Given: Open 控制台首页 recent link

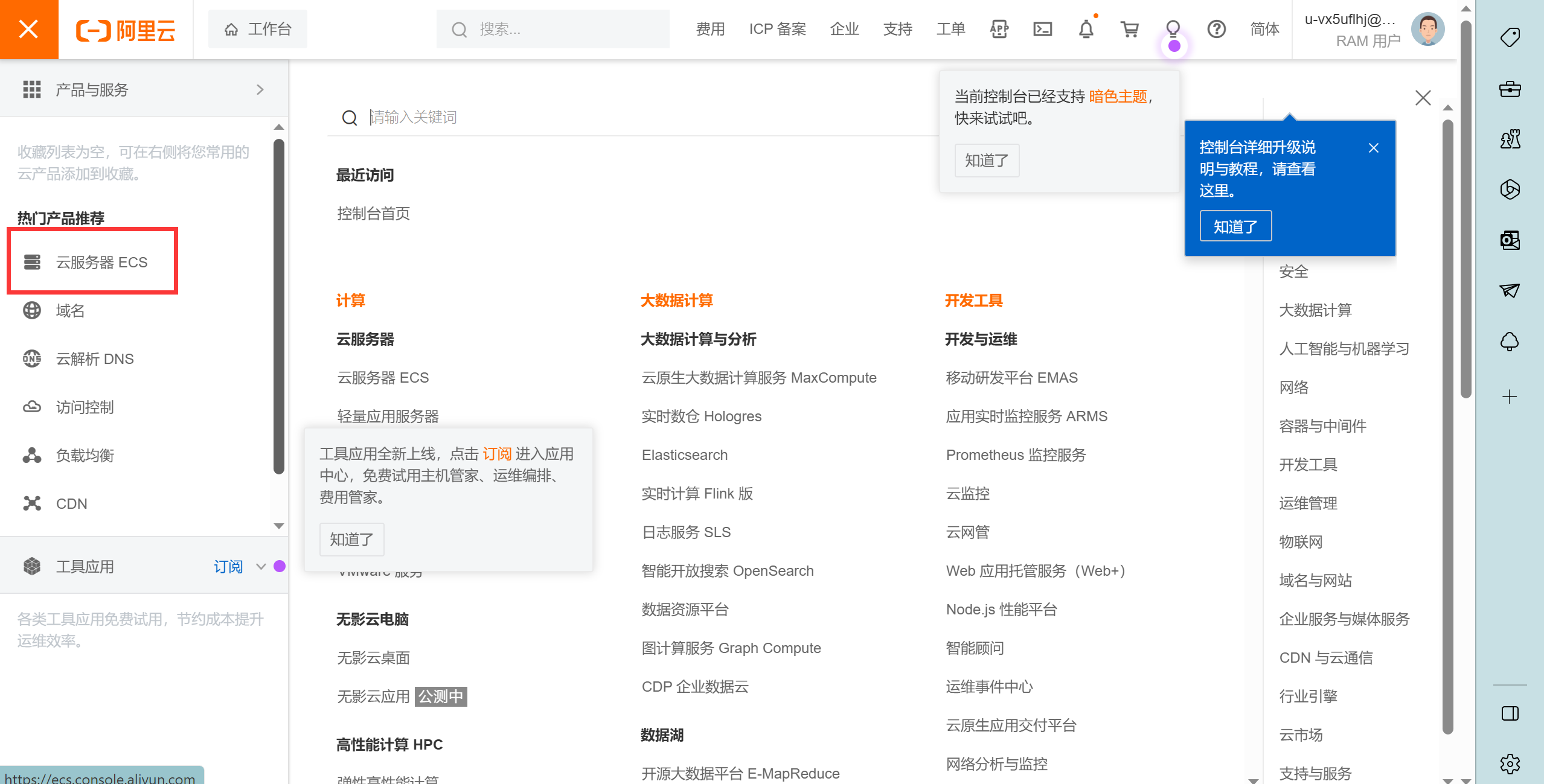Looking at the screenshot, I should coord(373,213).
